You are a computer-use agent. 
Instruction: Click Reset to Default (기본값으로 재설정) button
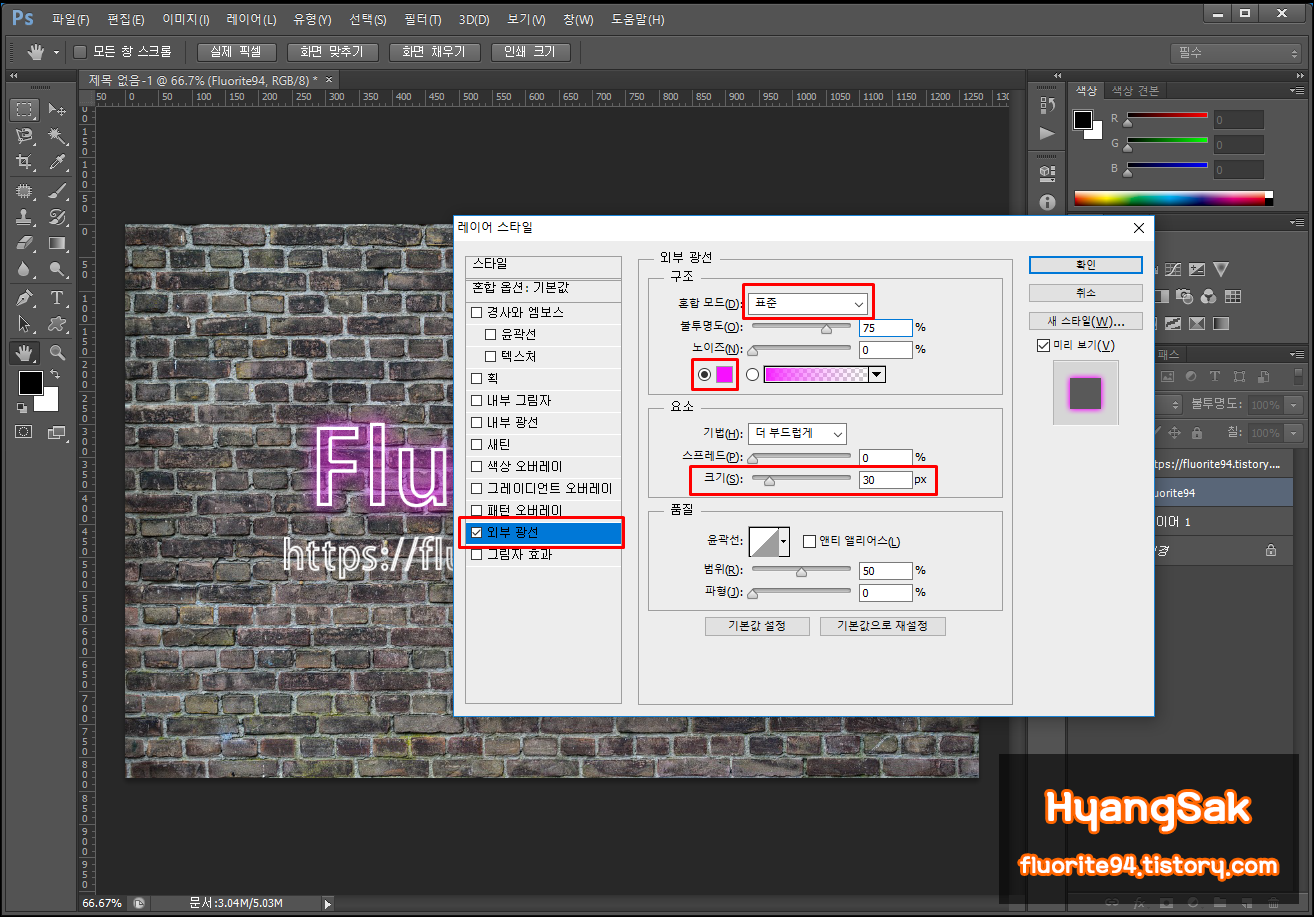coord(883,626)
